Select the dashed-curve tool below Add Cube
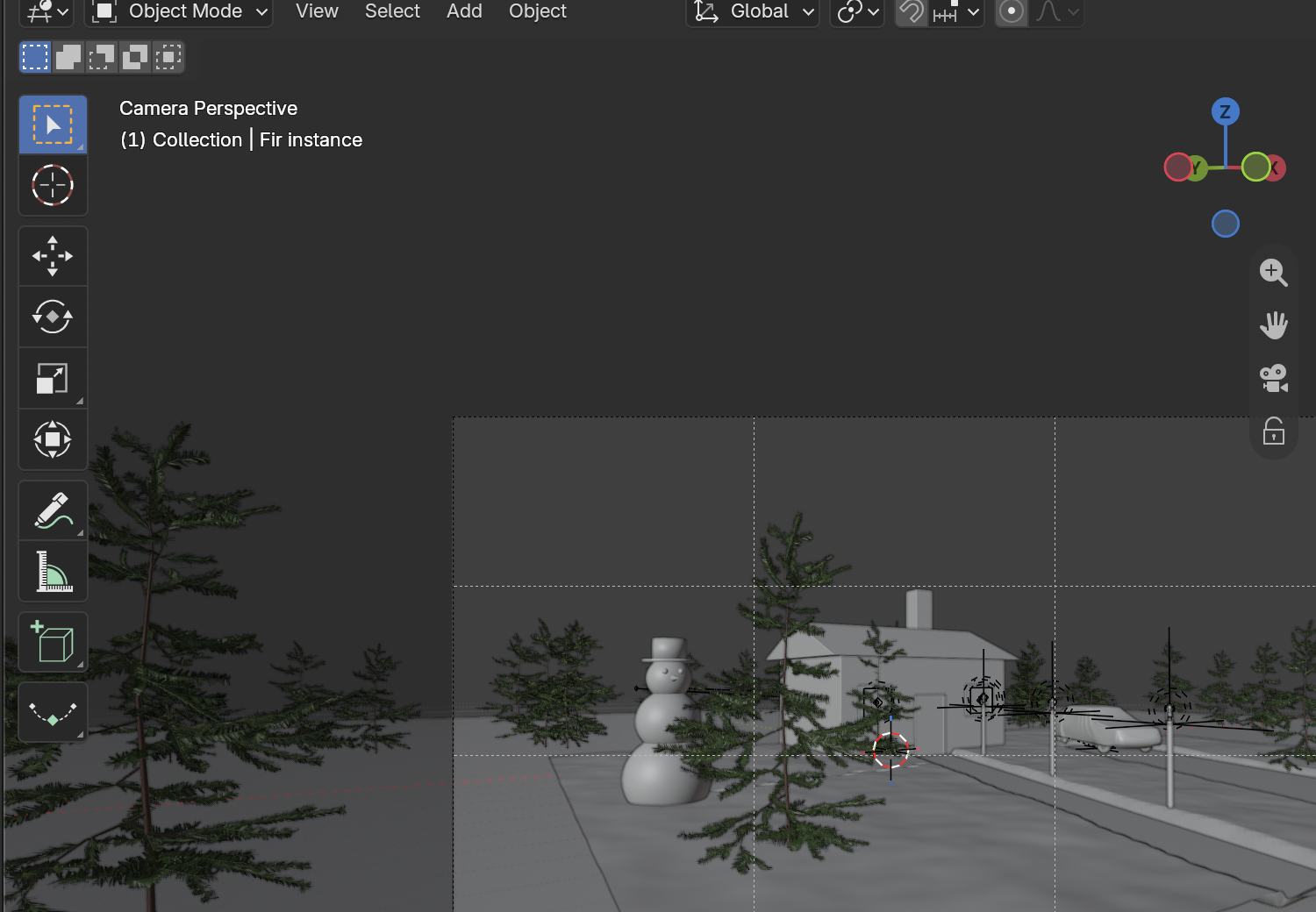The image size is (1316, 912). (x=53, y=713)
